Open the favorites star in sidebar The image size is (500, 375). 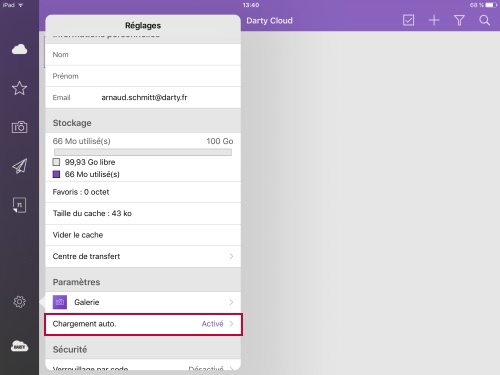(19, 88)
